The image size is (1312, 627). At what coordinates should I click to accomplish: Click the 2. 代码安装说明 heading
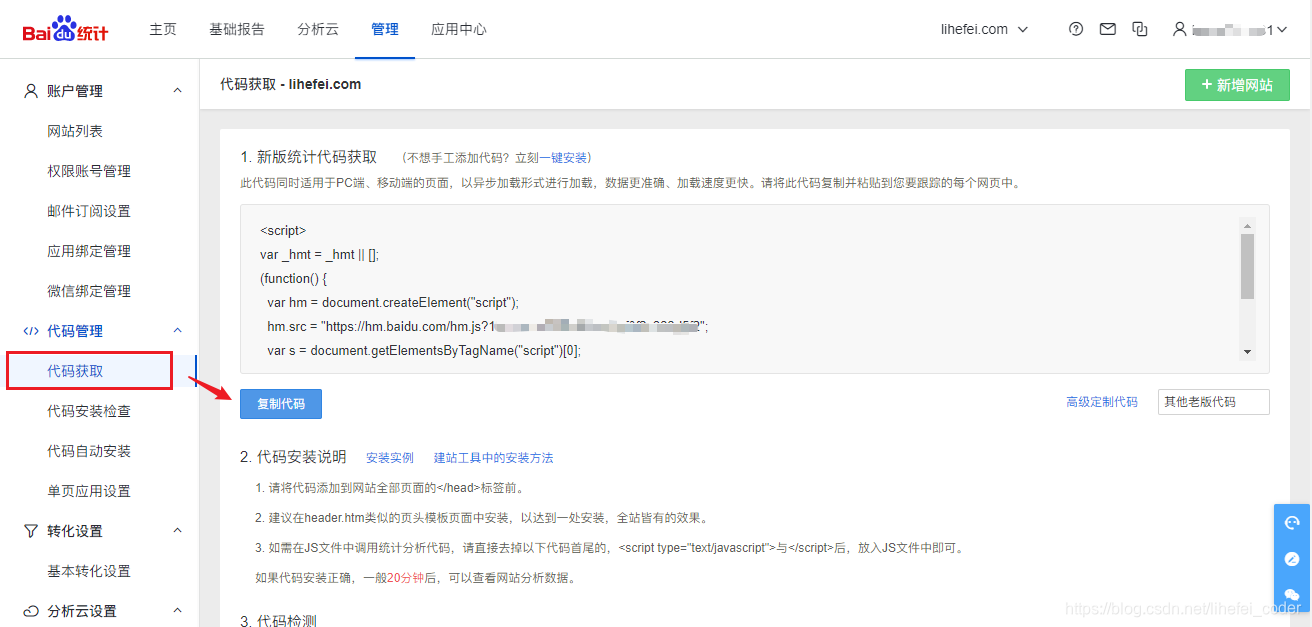tap(293, 457)
